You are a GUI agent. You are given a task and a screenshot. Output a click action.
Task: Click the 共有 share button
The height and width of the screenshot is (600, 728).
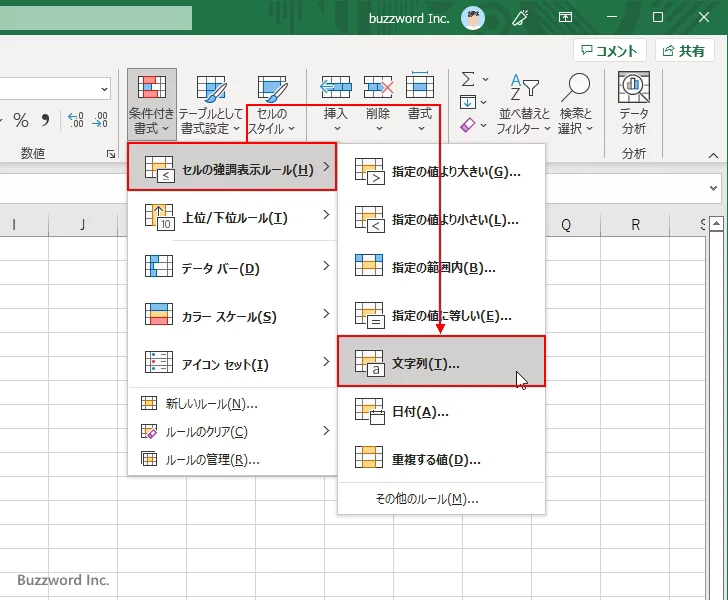[x=685, y=51]
